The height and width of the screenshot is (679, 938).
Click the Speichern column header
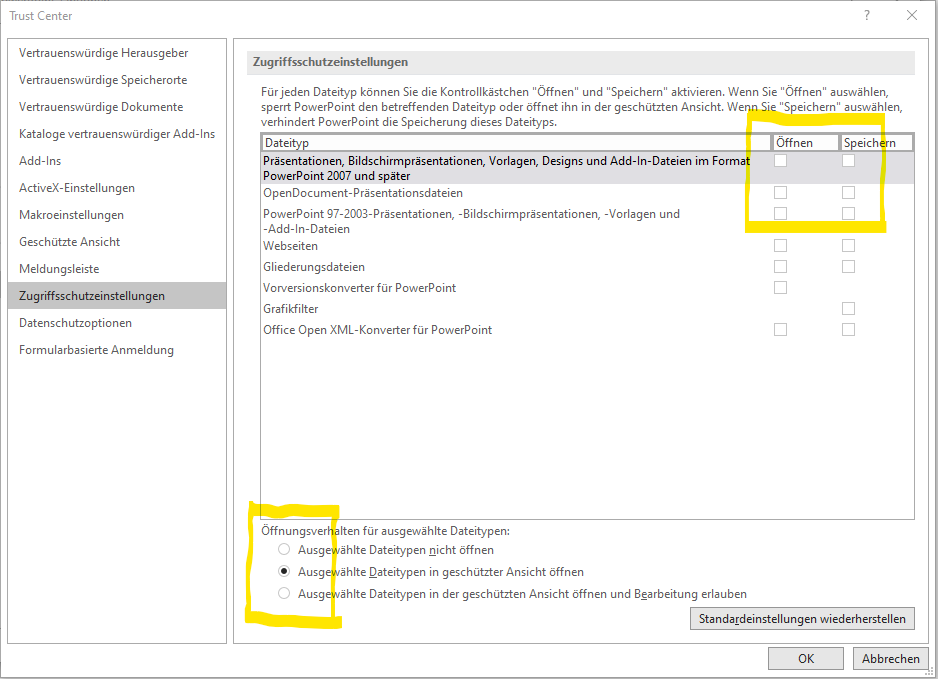[876, 142]
